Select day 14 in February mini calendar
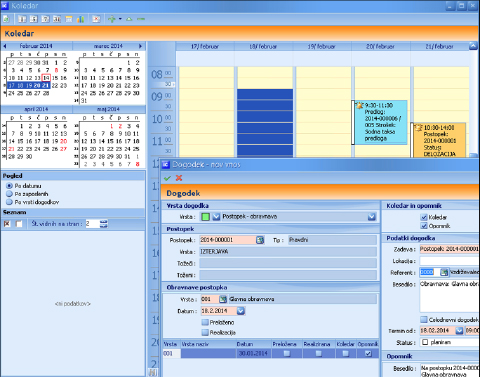The image size is (480, 377). click(x=46, y=78)
